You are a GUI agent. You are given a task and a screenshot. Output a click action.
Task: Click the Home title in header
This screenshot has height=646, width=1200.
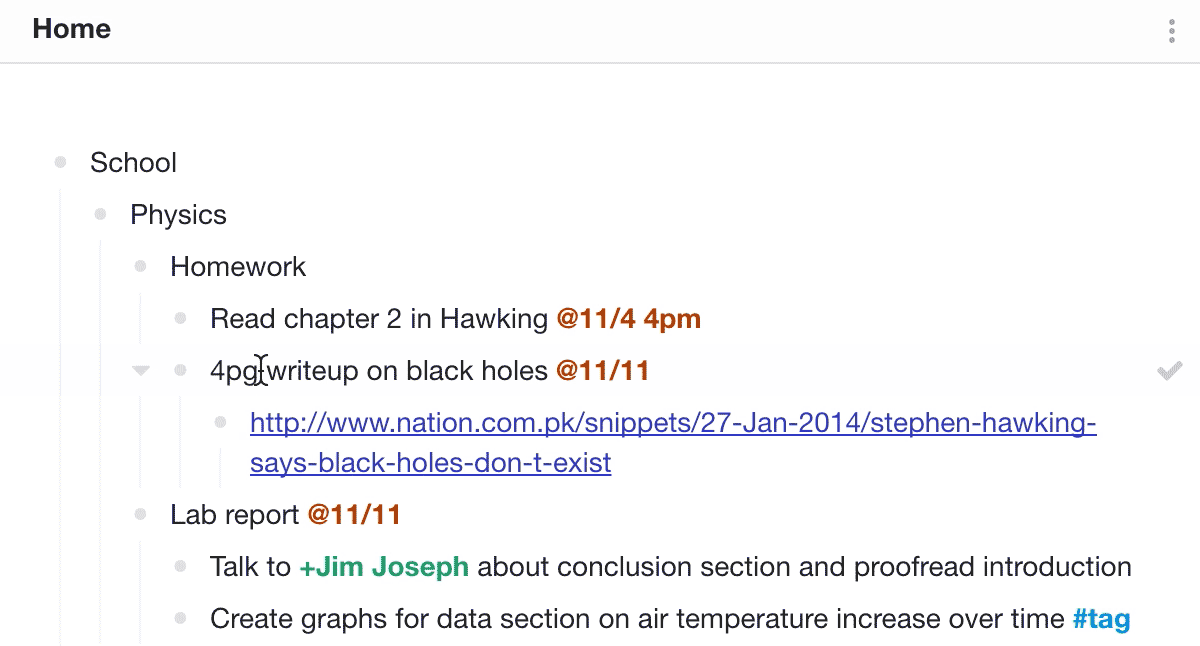point(72,29)
